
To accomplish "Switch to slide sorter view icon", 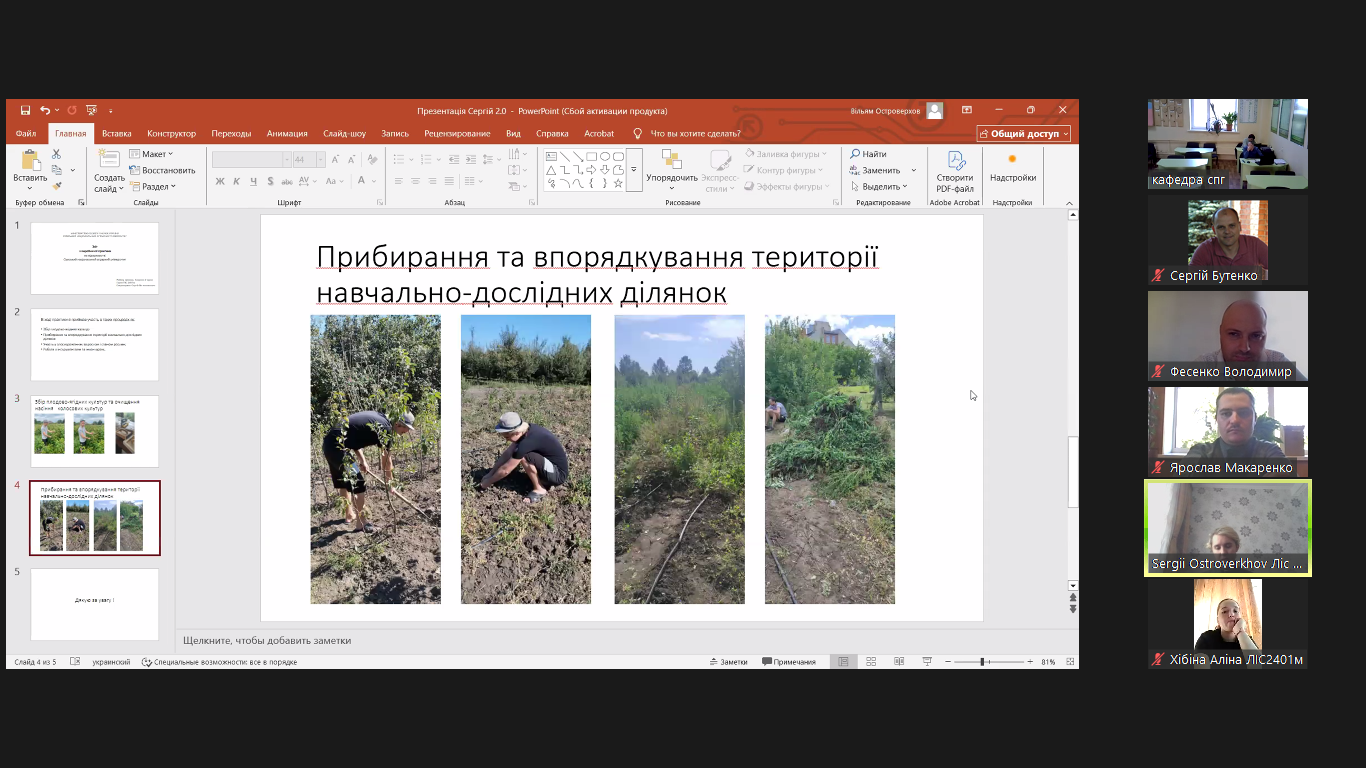I will 871,662.
